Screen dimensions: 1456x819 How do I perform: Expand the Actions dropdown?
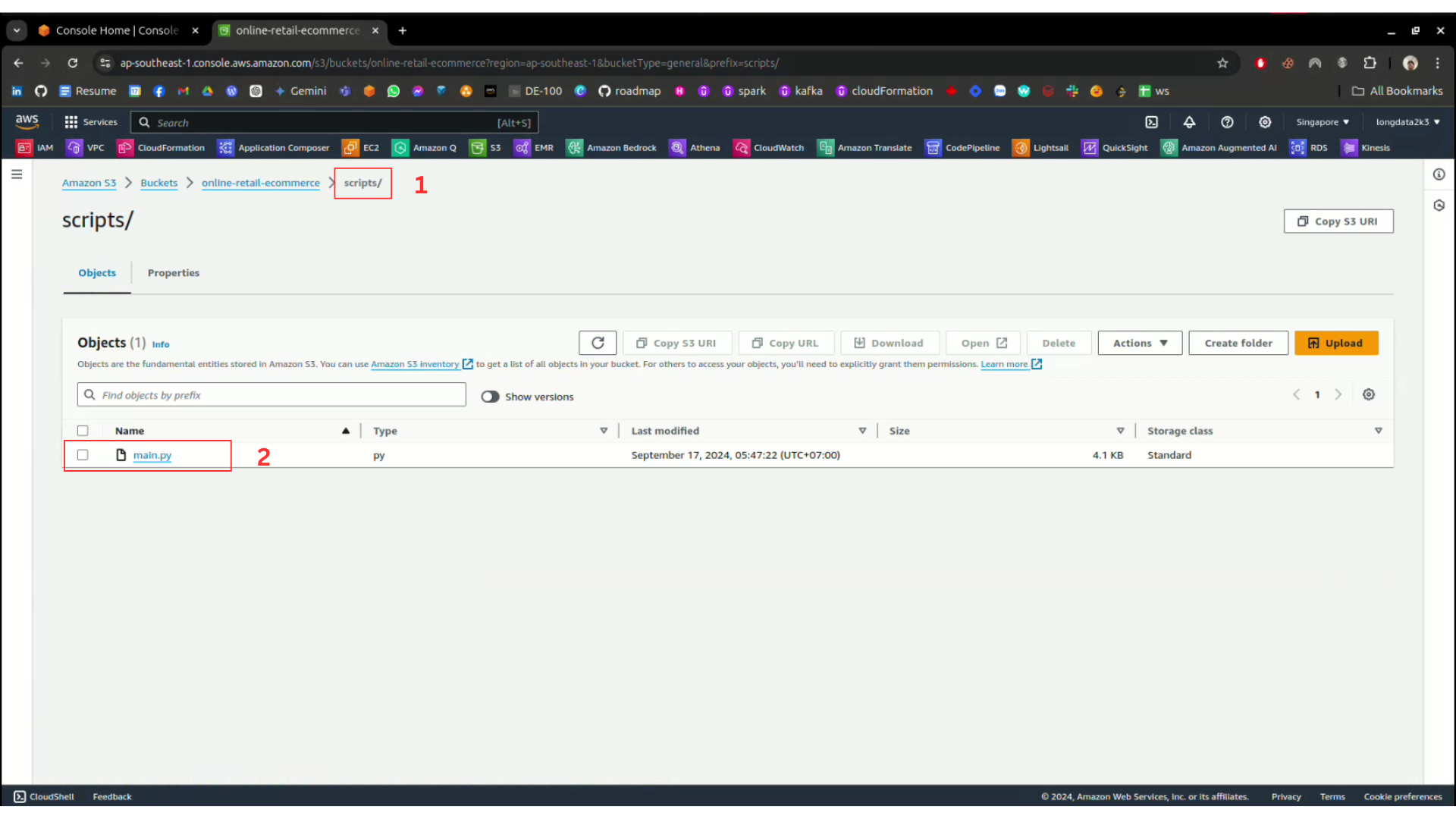(1140, 343)
